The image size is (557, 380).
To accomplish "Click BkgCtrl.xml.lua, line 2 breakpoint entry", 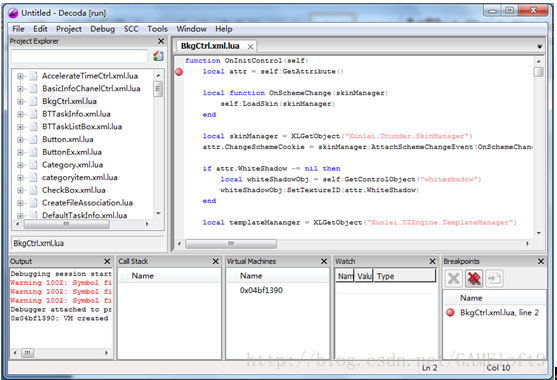I will [x=499, y=313].
